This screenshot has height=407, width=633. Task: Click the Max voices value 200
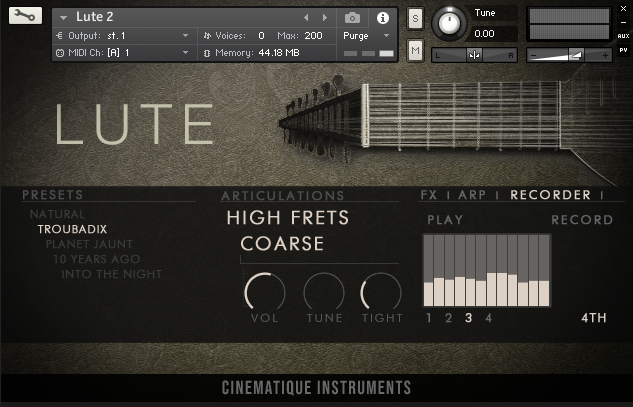[x=313, y=36]
